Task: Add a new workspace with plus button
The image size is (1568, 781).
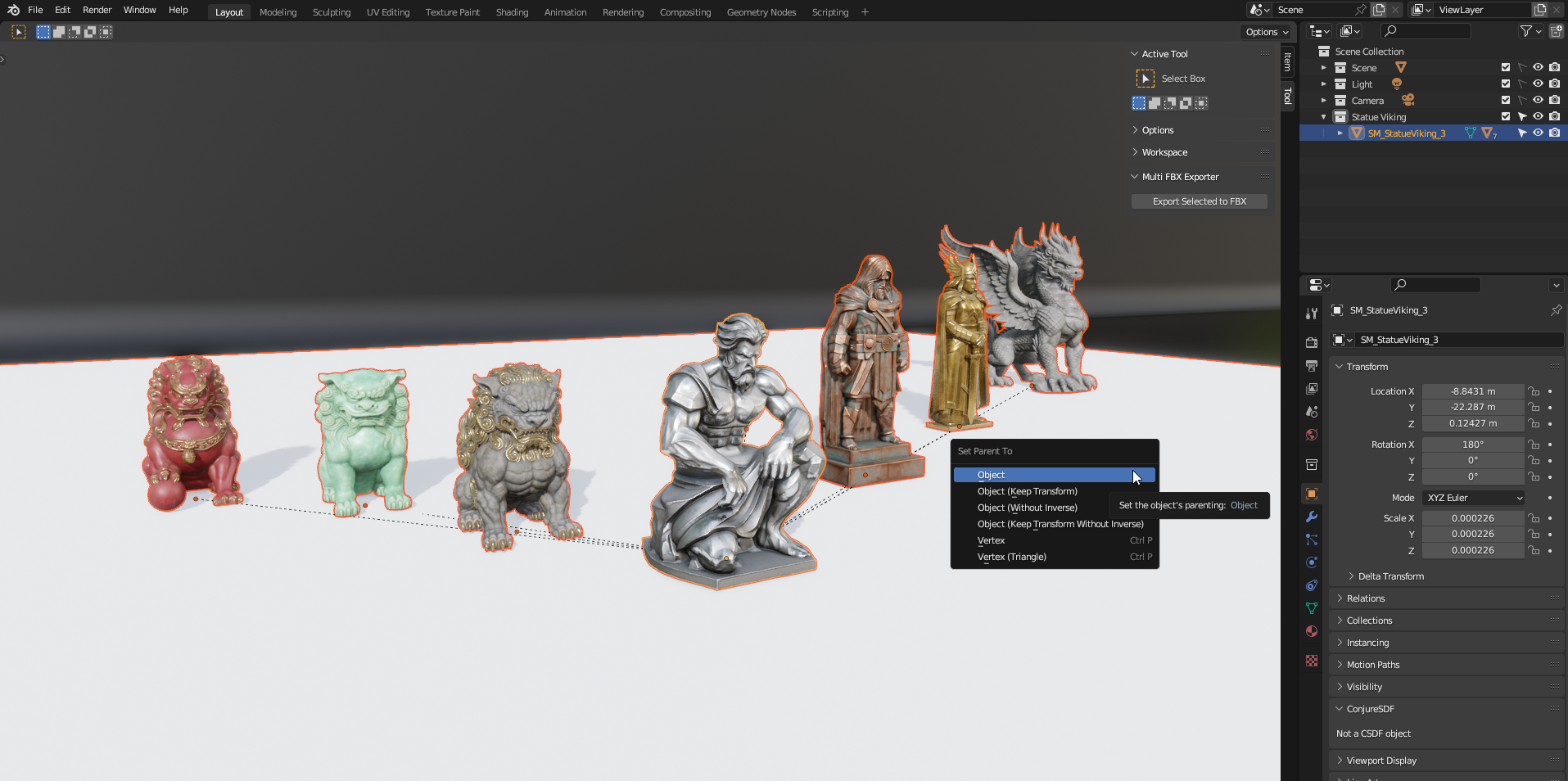Action: pyautogui.click(x=865, y=12)
